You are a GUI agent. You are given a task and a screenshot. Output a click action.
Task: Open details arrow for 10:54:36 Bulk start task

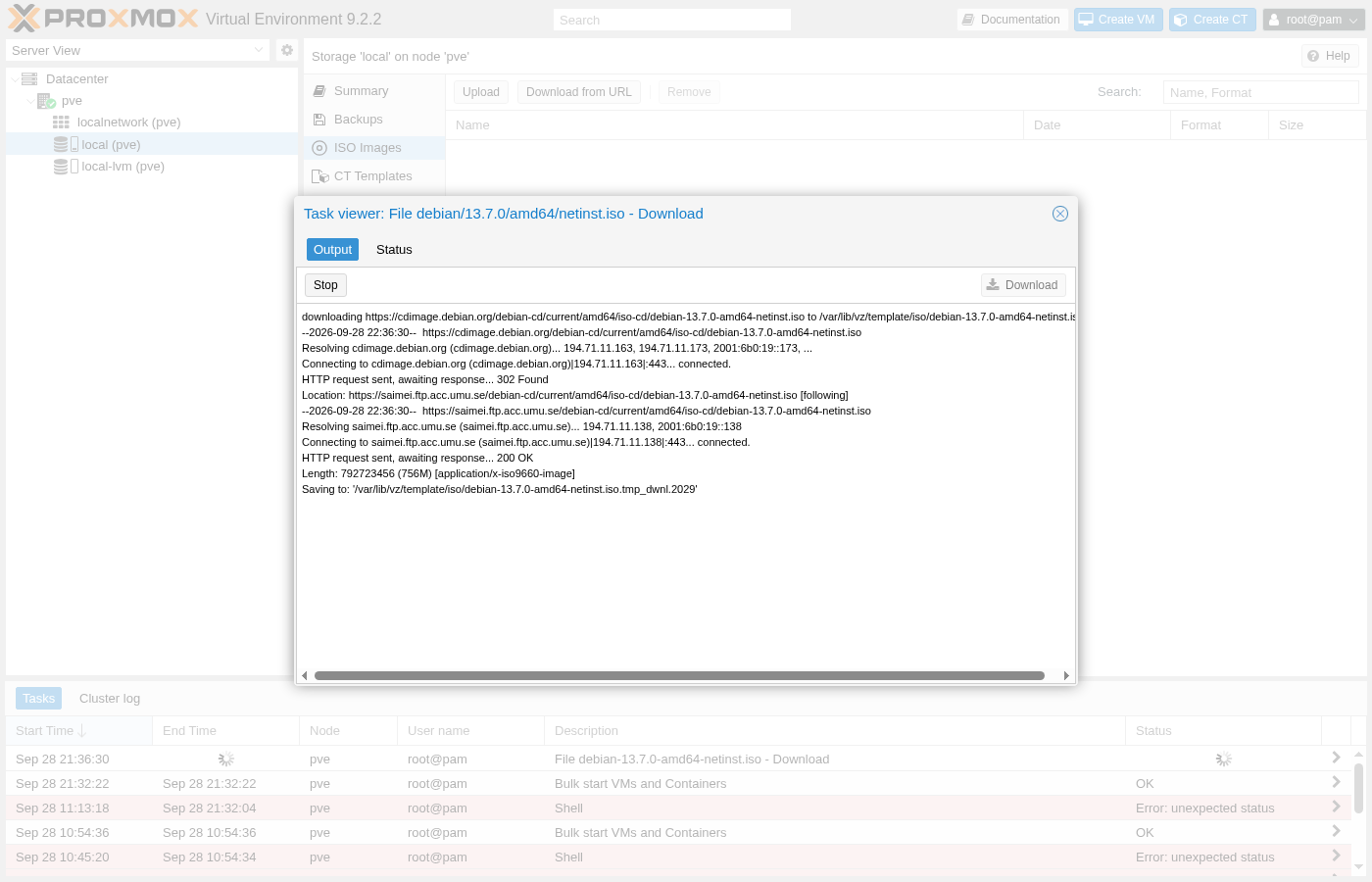[x=1336, y=831]
